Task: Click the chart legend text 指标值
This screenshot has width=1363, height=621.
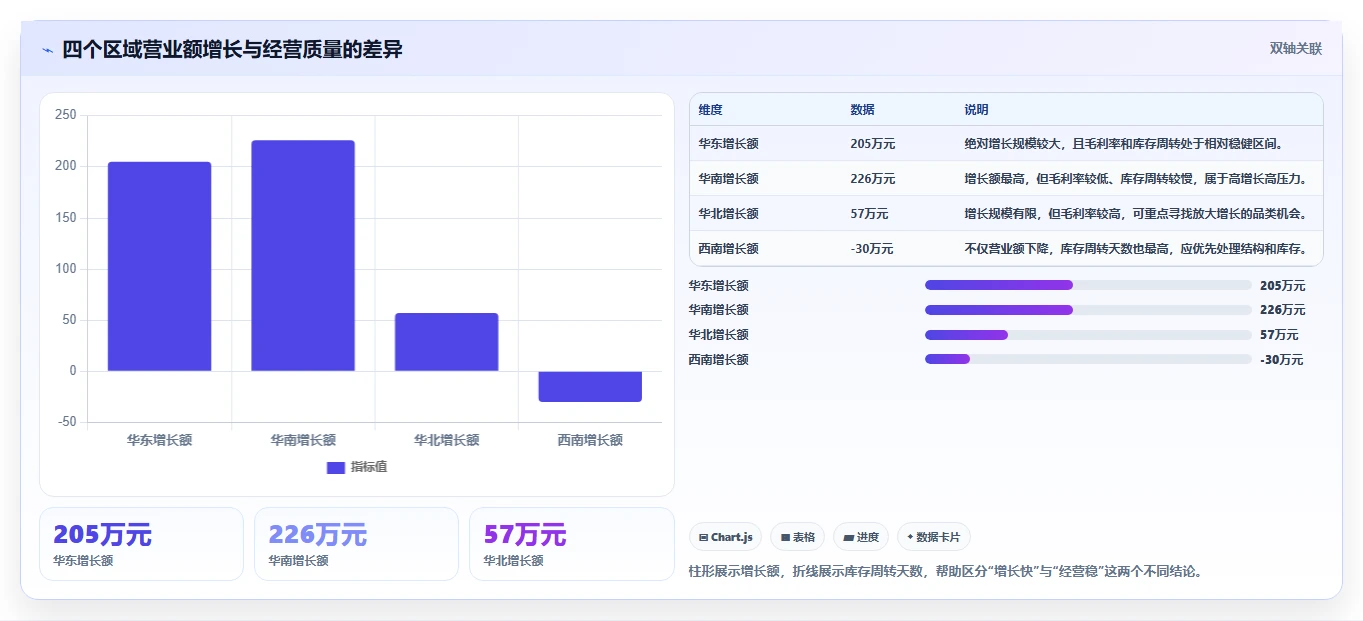Action: (x=369, y=467)
